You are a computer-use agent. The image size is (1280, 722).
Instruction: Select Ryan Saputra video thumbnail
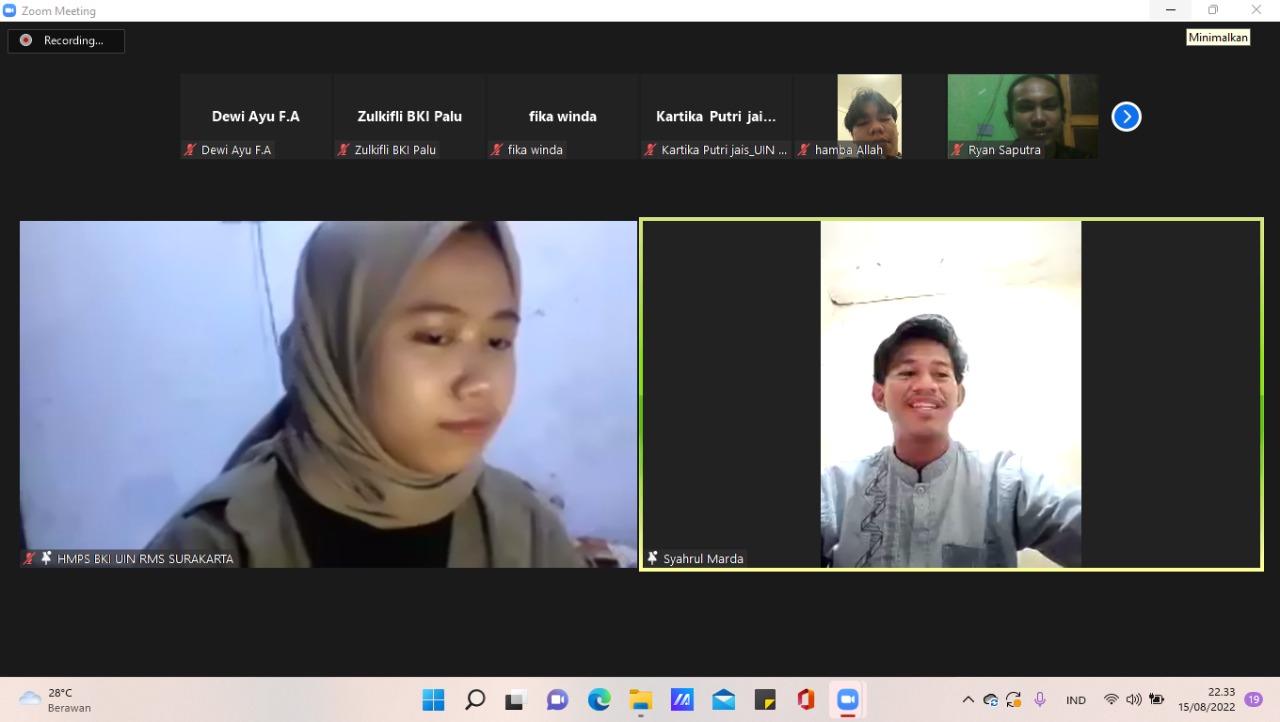[x=1023, y=116]
